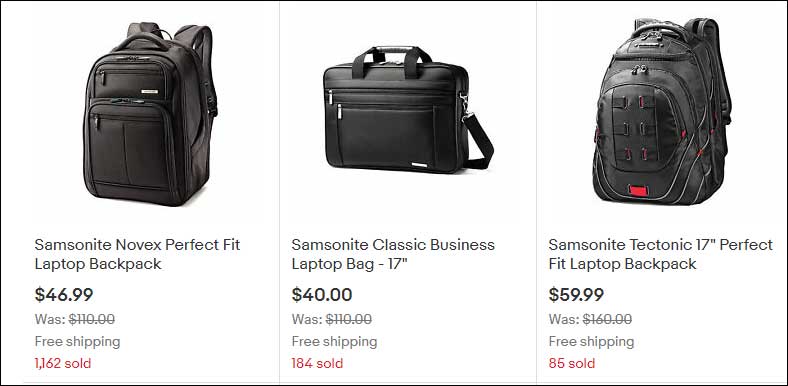Click Free shipping under the Classic Business bag
Image resolution: width=788 pixels, height=386 pixels.
334,342
